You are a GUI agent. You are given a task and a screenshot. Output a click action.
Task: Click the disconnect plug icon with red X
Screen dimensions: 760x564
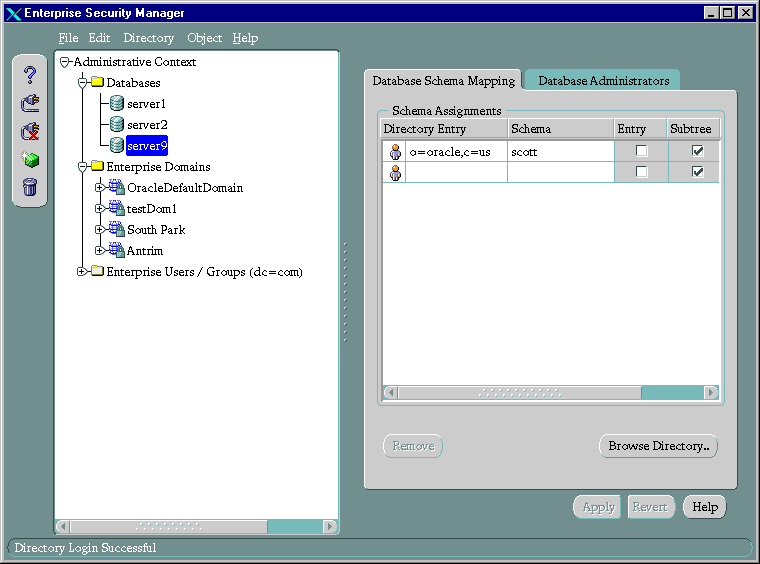30,131
